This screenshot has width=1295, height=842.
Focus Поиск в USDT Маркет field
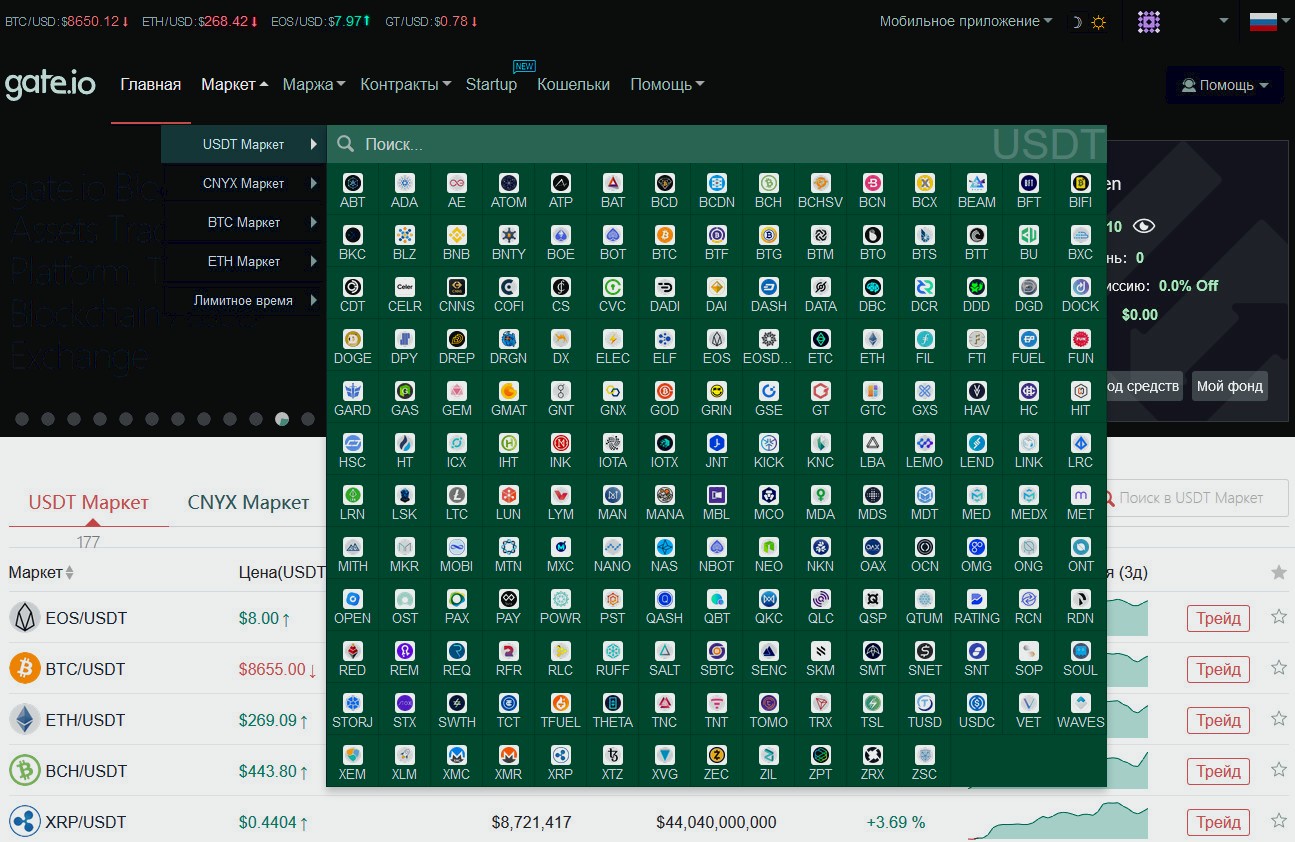(x=1194, y=497)
